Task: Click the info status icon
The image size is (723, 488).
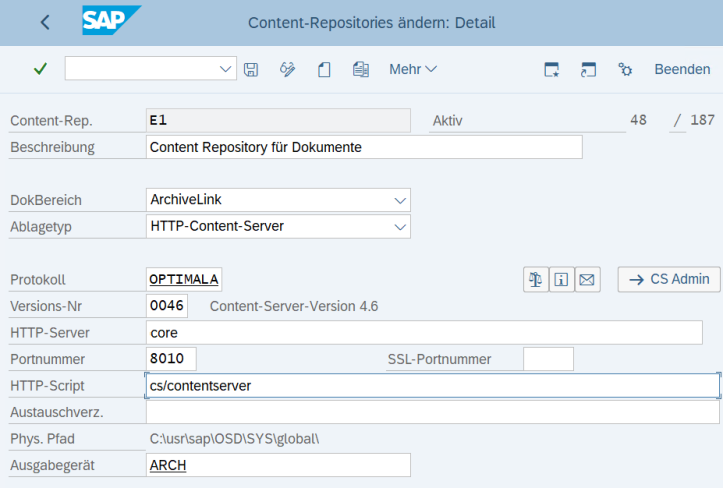Action: click(x=561, y=280)
